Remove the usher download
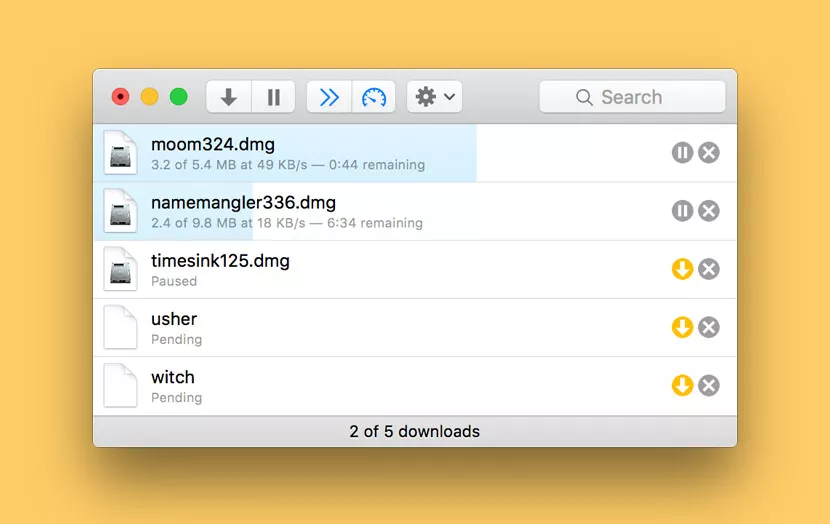The image size is (830, 524). (x=709, y=327)
